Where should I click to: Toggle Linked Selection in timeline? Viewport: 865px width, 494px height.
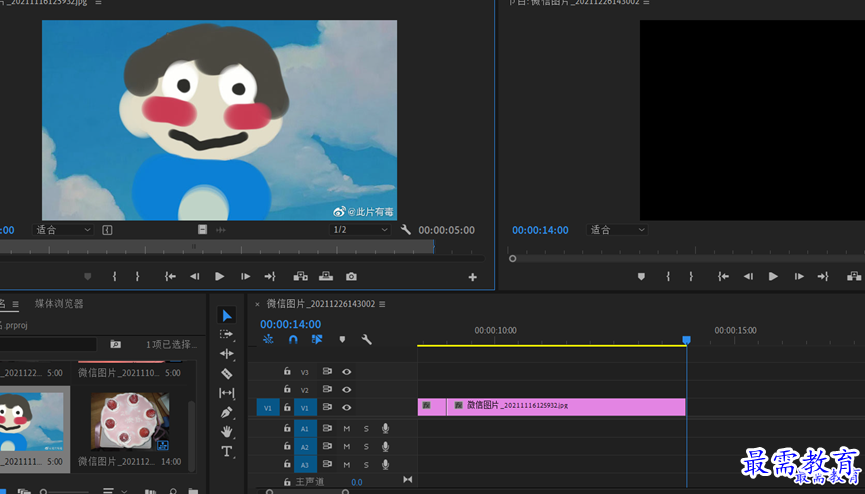pyautogui.click(x=317, y=339)
